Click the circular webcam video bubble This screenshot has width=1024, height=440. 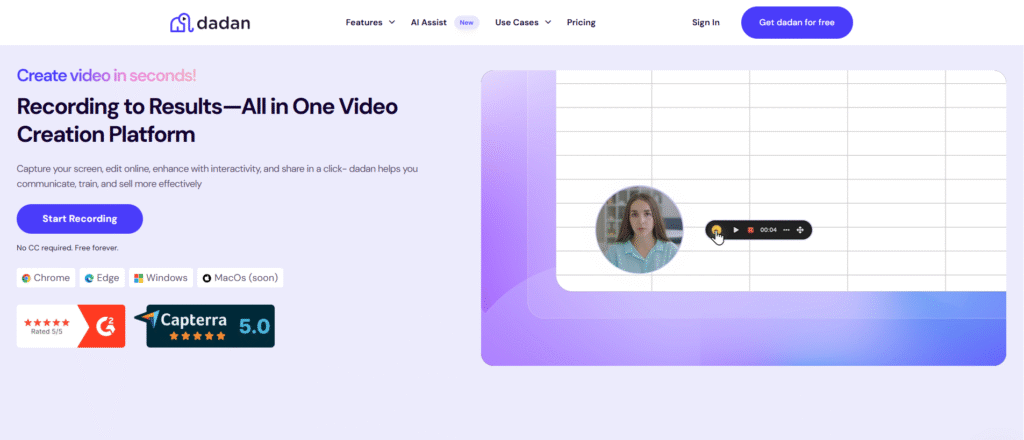pos(639,230)
